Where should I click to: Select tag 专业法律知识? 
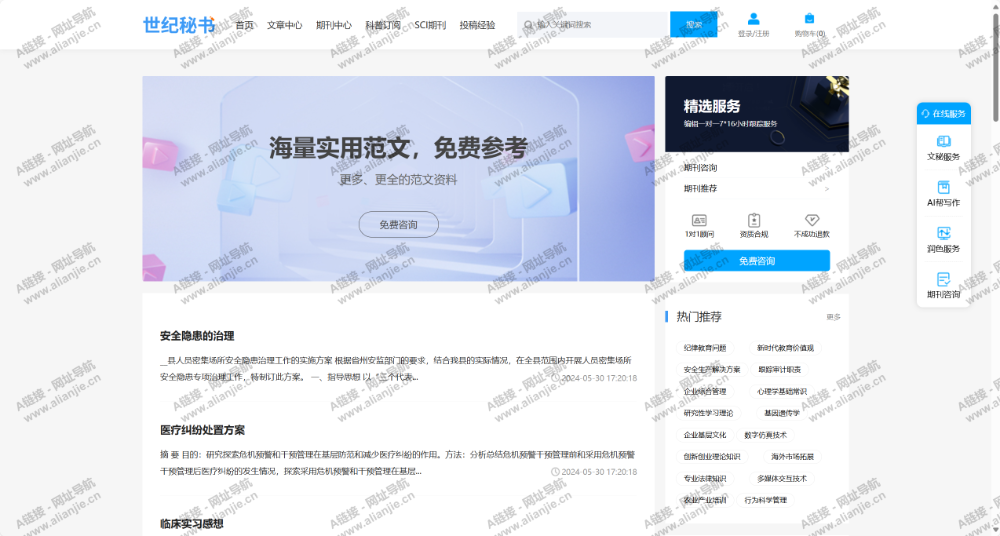pyautogui.click(x=705, y=479)
